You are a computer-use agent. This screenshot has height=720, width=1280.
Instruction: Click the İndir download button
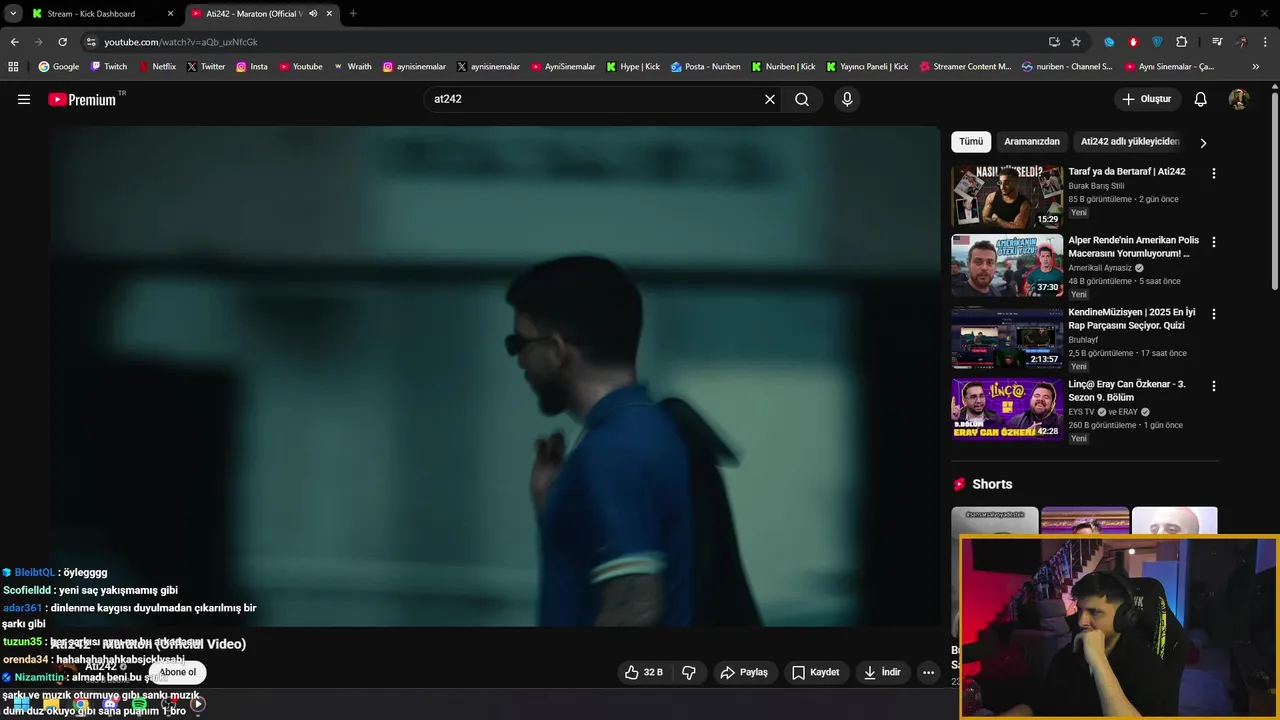(882, 672)
